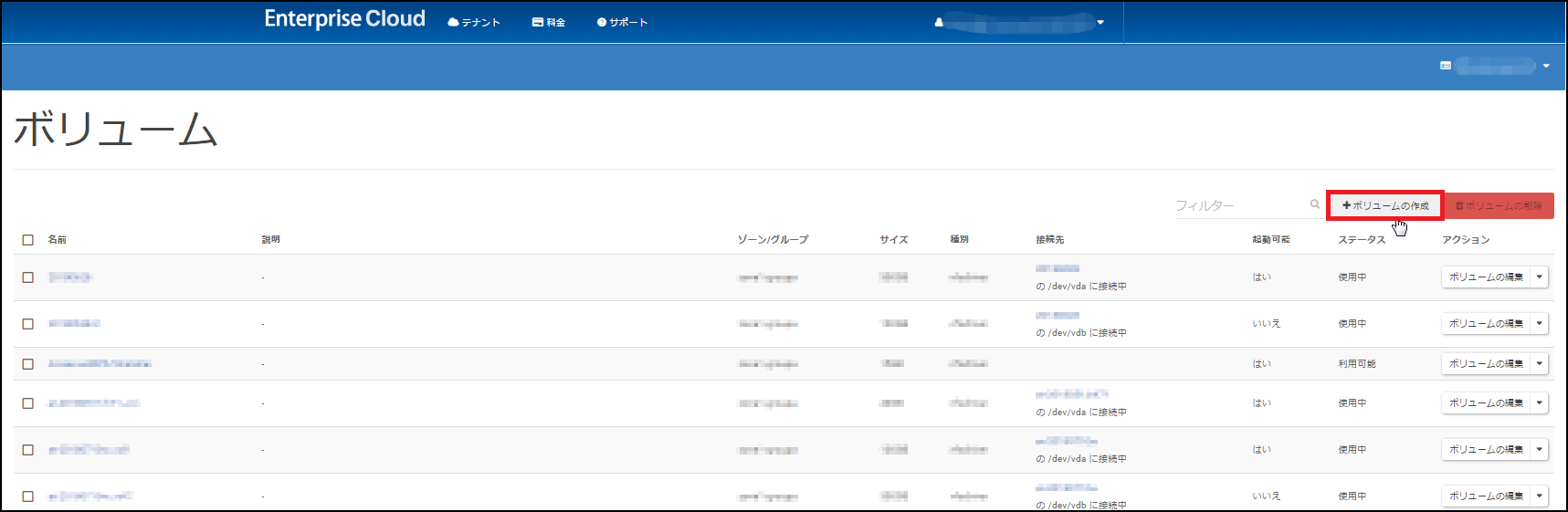Expand action dropdown arrow for 利用可能 row
This screenshot has height=512, width=1568.
(x=1539, y=364)
